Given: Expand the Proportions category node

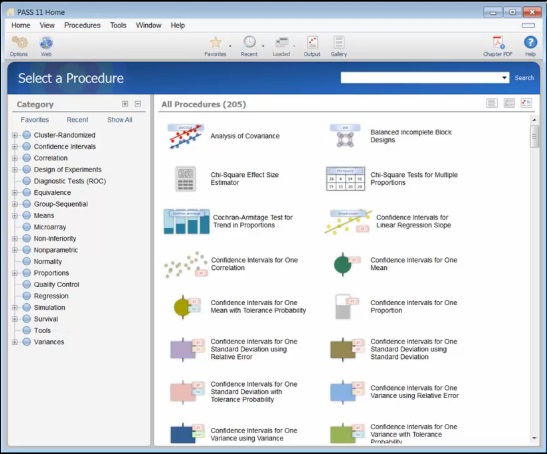Looking at the screenshot, I should point(15,273).
